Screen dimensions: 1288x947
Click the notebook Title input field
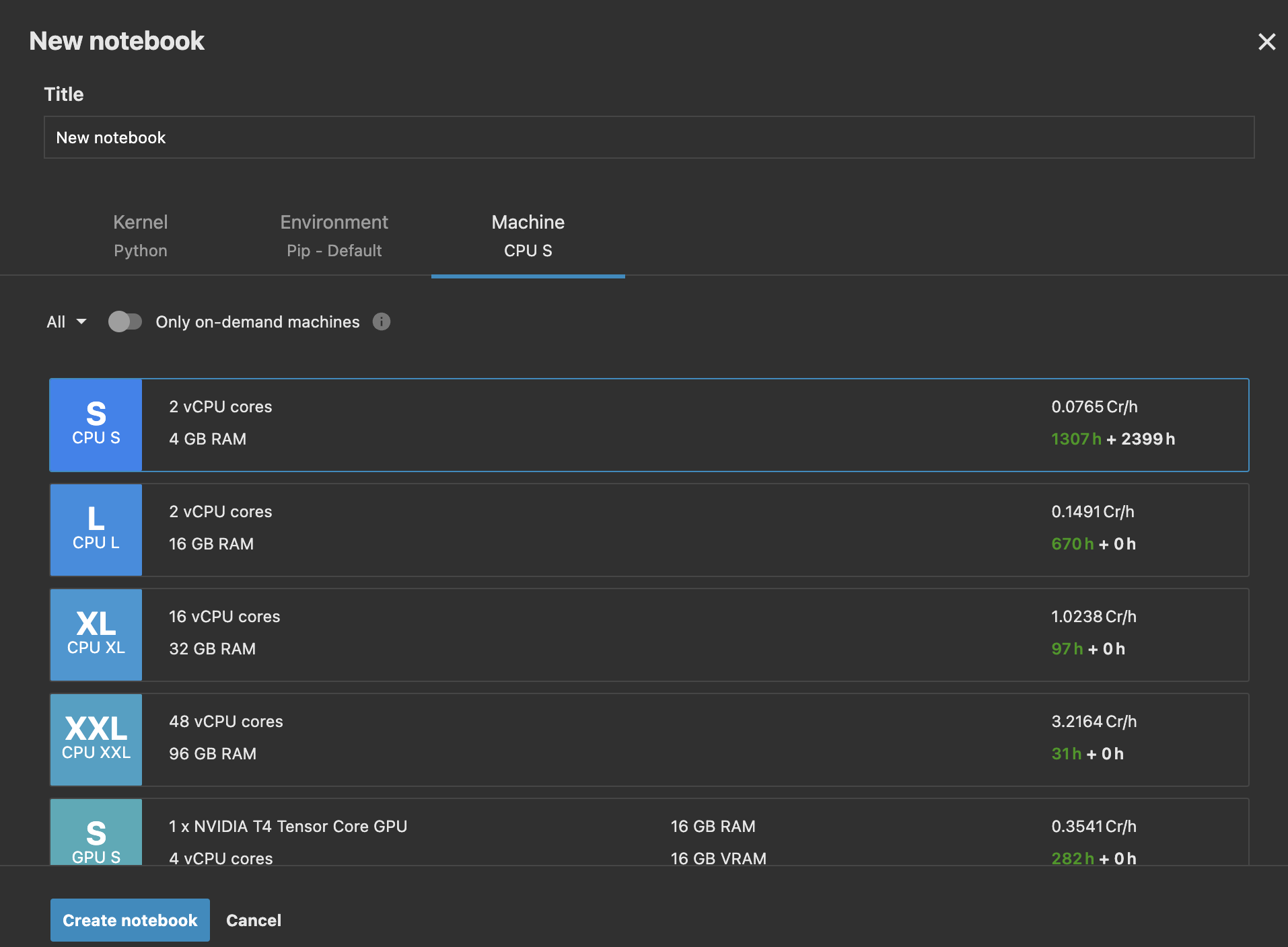(646, 137)
